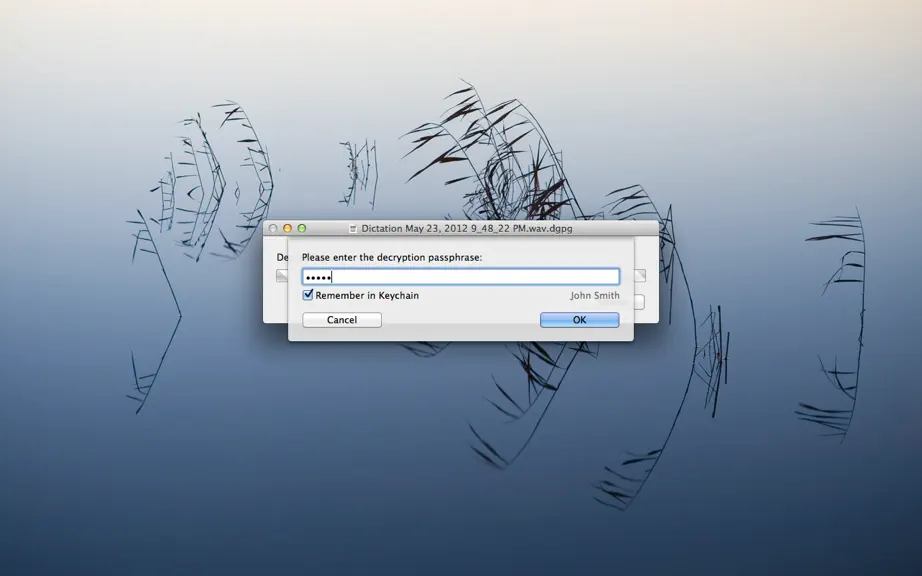
Task: Focus the decryption passphrase input field
Action: pyautogui.click(x=460, y=277)
